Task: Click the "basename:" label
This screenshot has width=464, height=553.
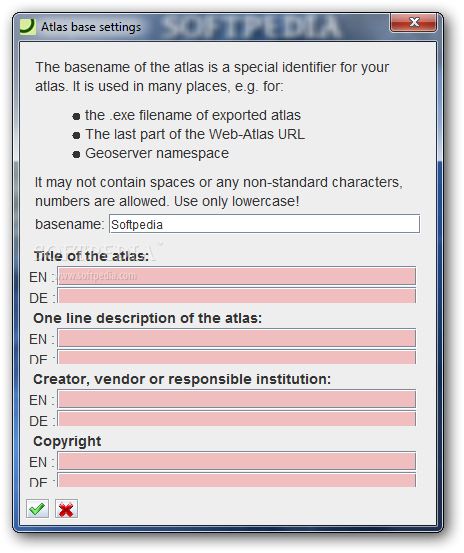Action: click(69, 224)
